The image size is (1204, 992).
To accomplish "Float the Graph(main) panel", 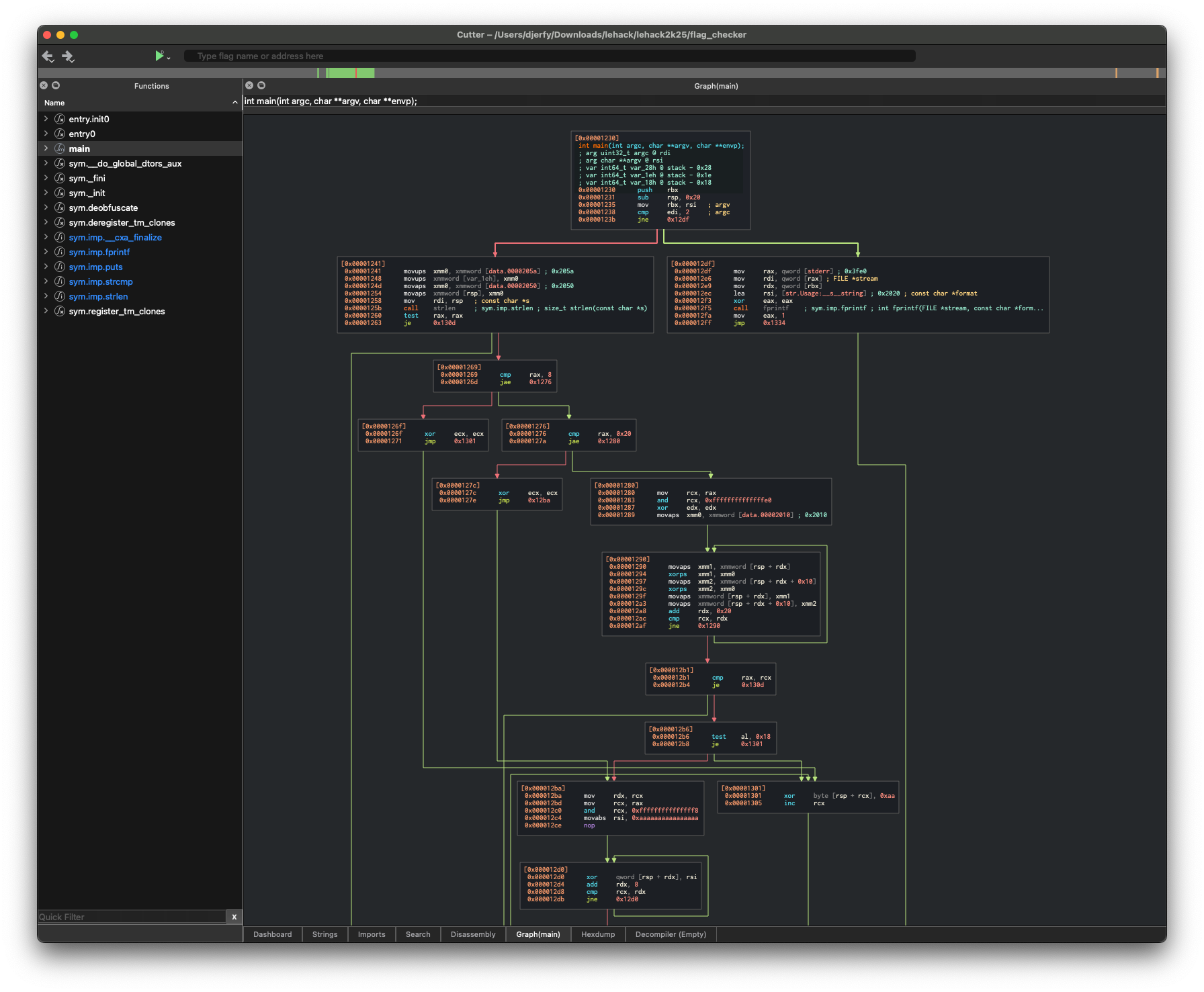I will click(261, 85).
